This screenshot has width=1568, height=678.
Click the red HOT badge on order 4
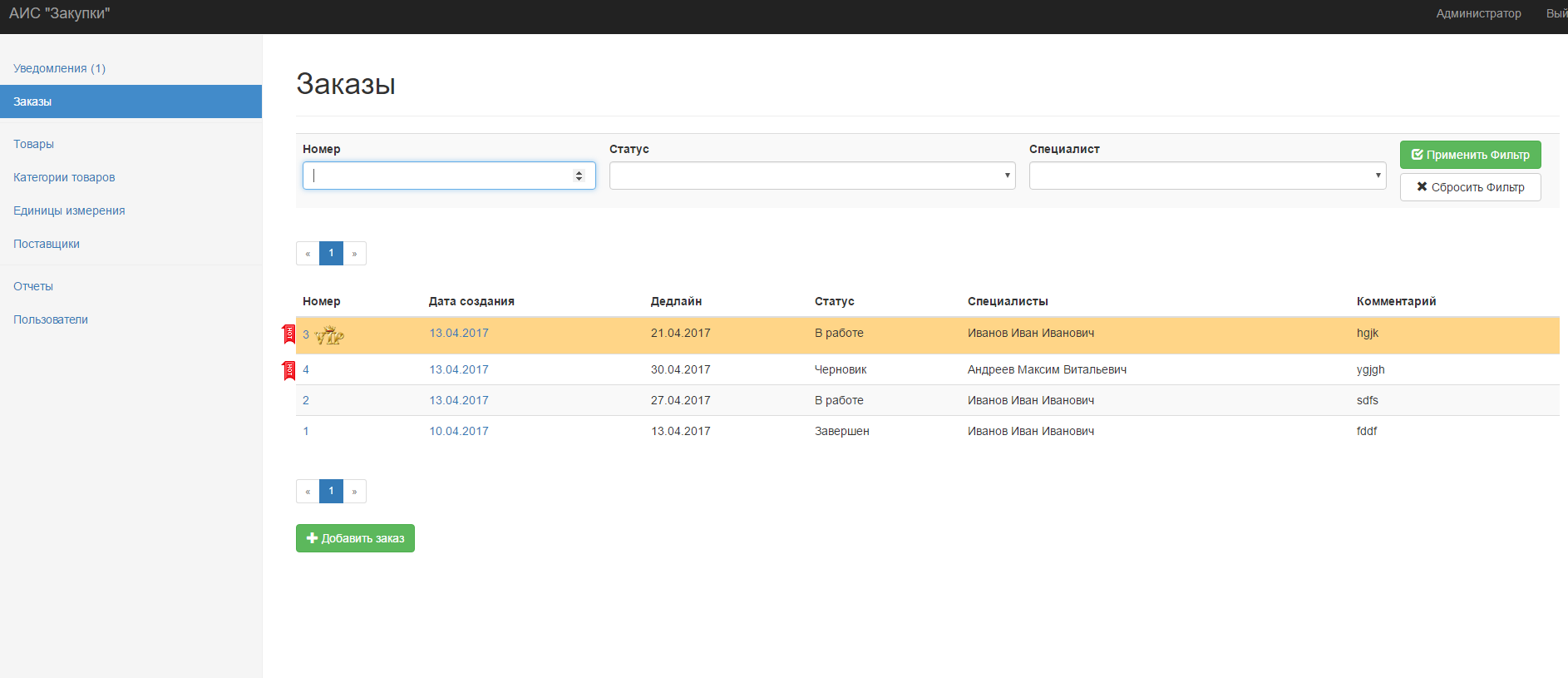point(289,371)
